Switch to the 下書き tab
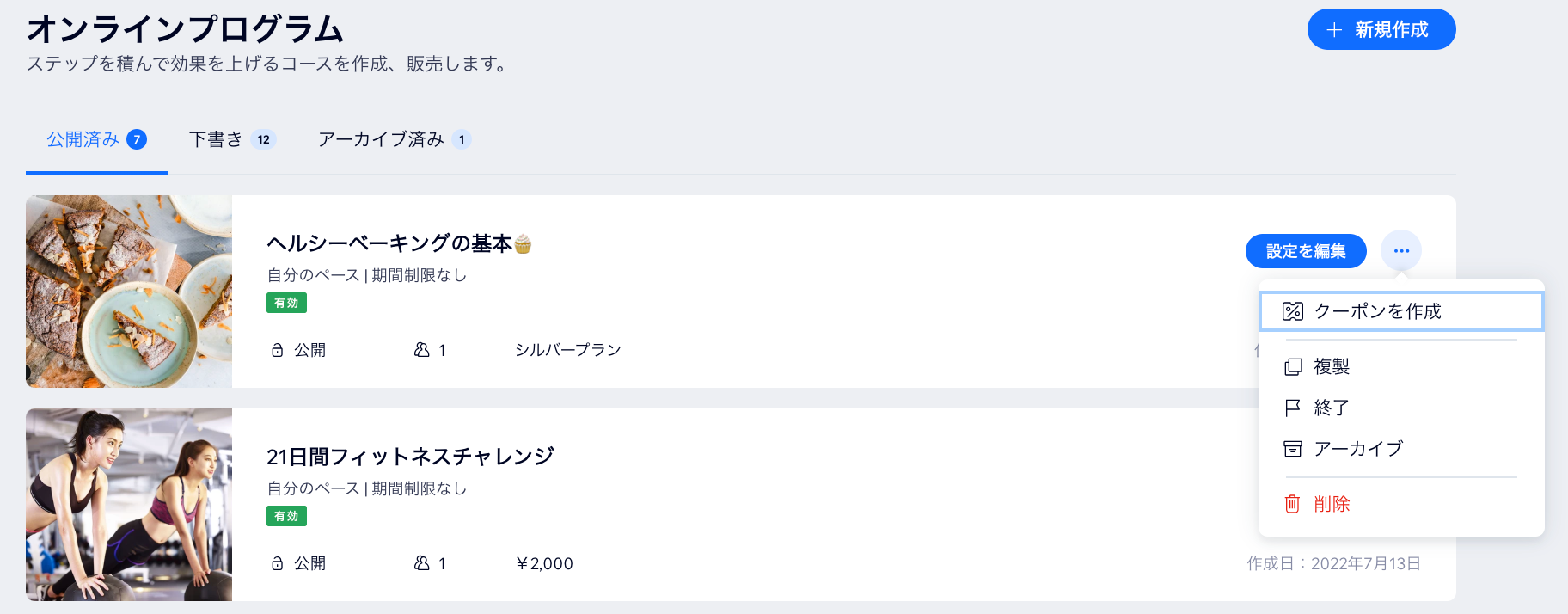Viewport: 1568px width, 614px height. coord(231,138)
